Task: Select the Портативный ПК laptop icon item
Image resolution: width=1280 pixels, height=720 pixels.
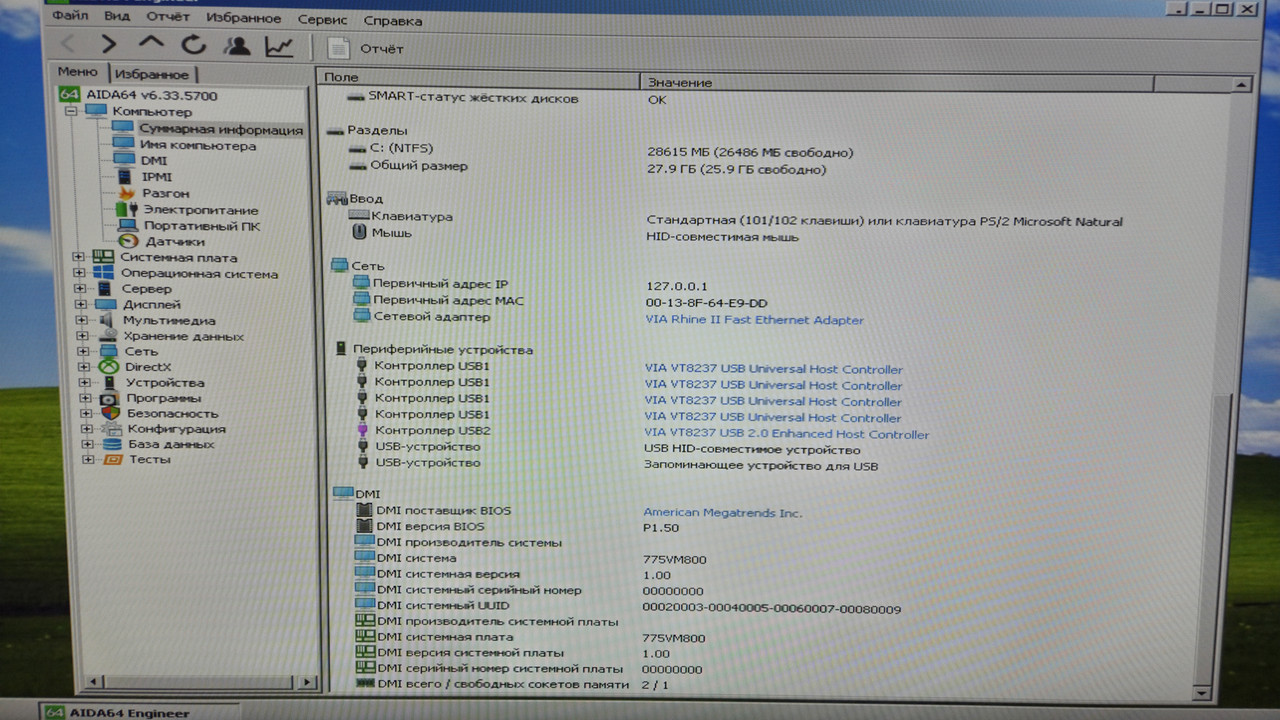Action: [127, 226]
